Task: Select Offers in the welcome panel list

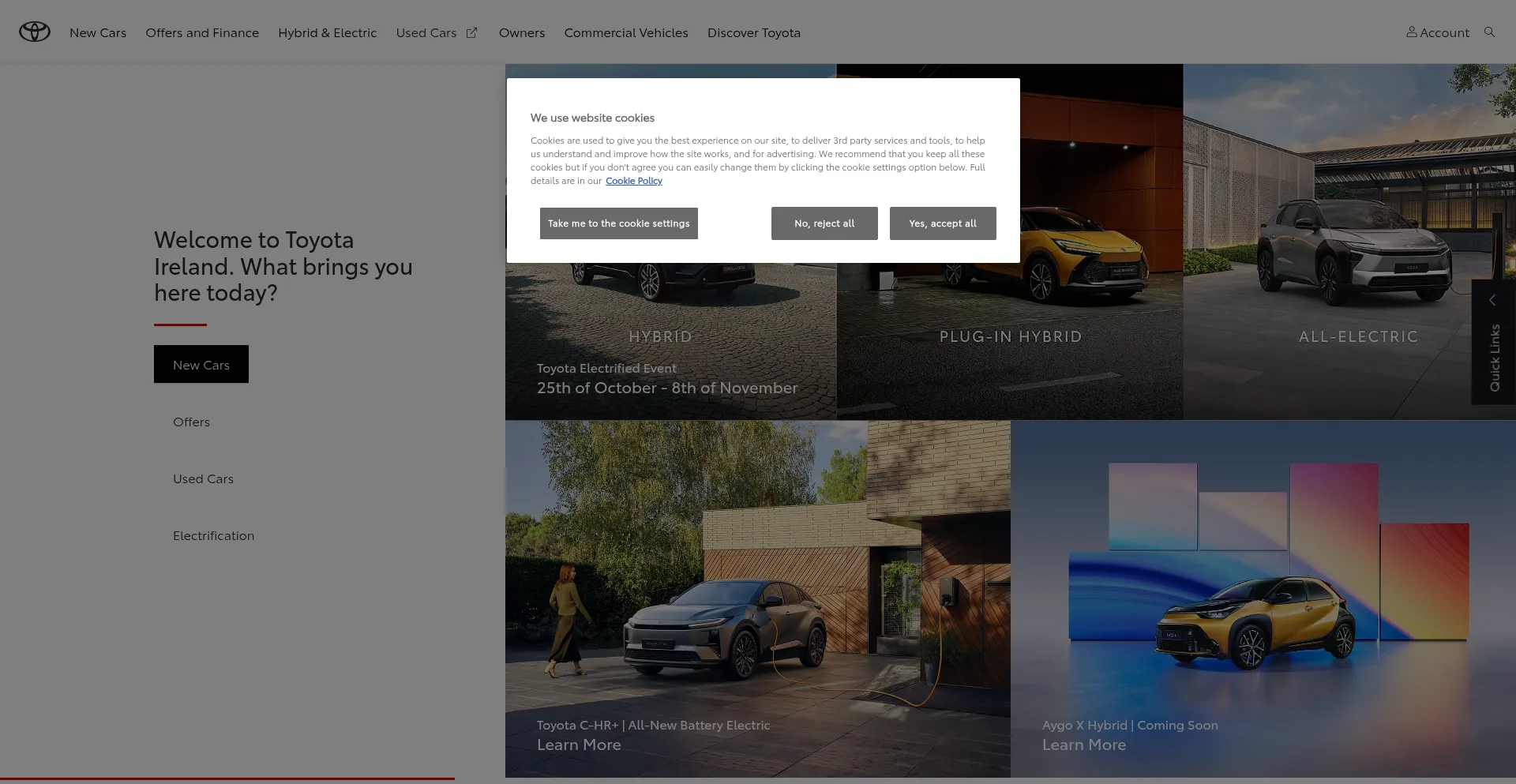Action: [191, 422]
